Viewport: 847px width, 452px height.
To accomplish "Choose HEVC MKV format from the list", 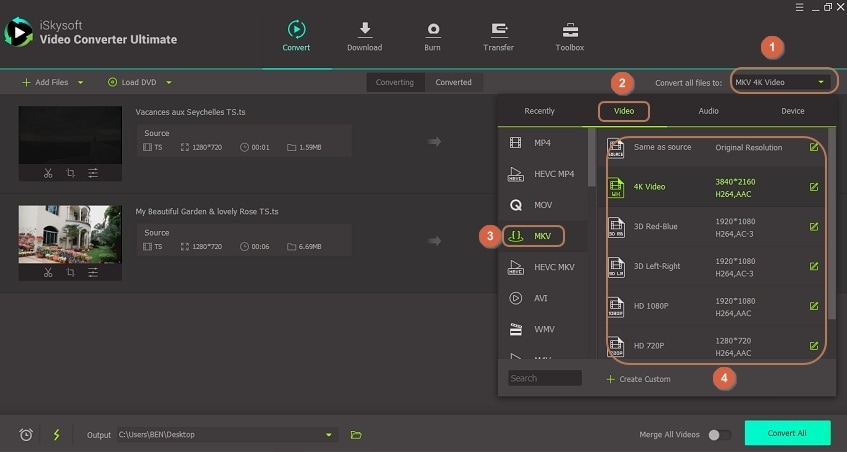I will tap(542, 267).
